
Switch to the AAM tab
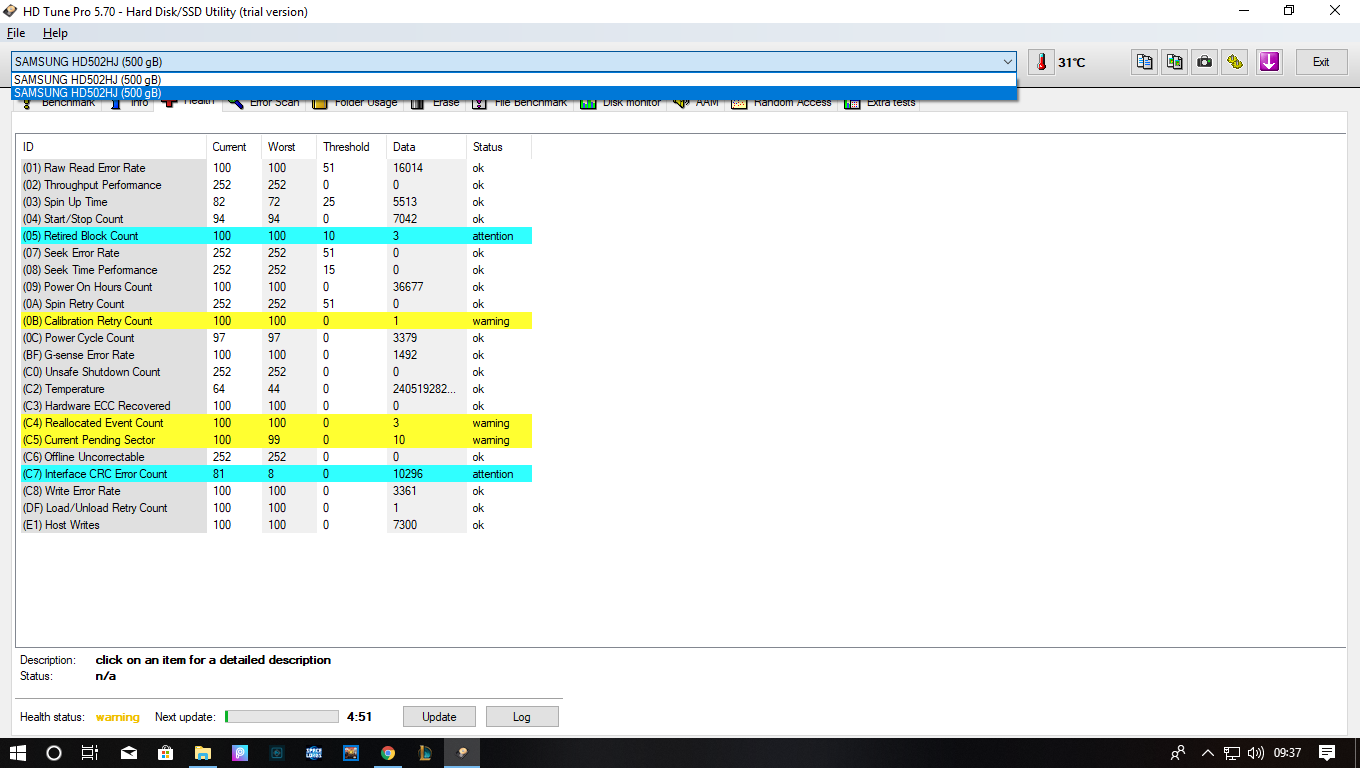[x=697, y=102]
